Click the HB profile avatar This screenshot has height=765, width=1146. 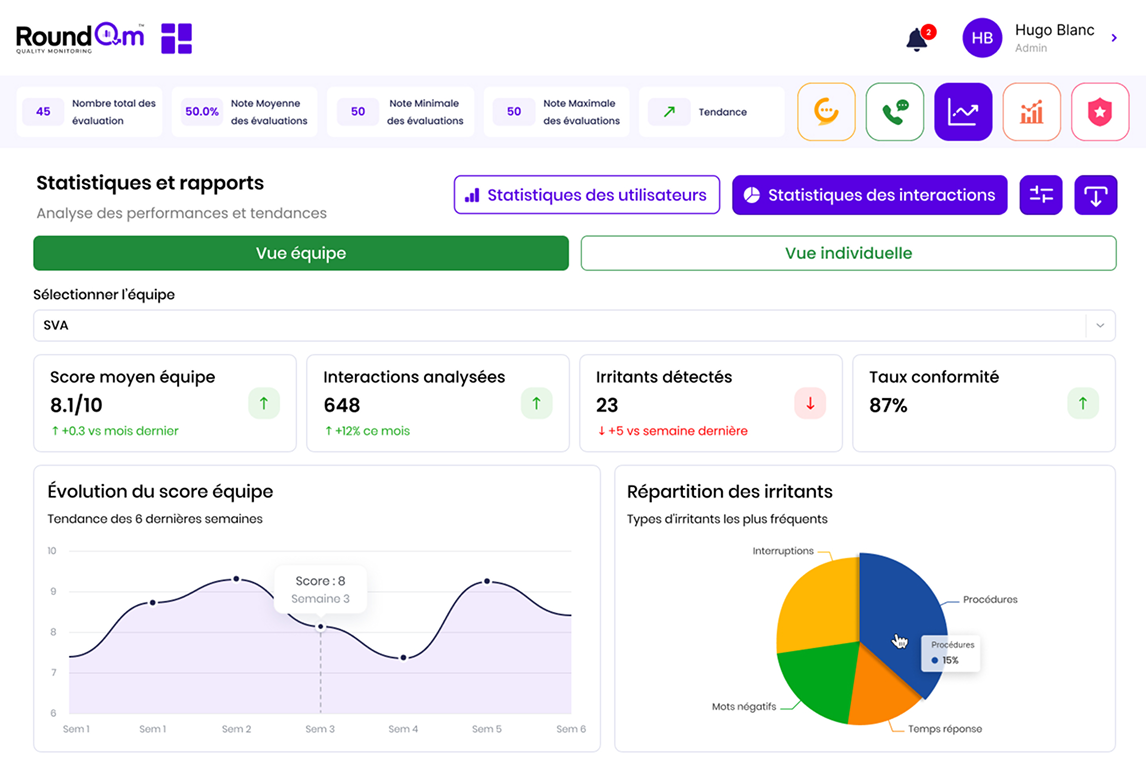click(981, 38)
